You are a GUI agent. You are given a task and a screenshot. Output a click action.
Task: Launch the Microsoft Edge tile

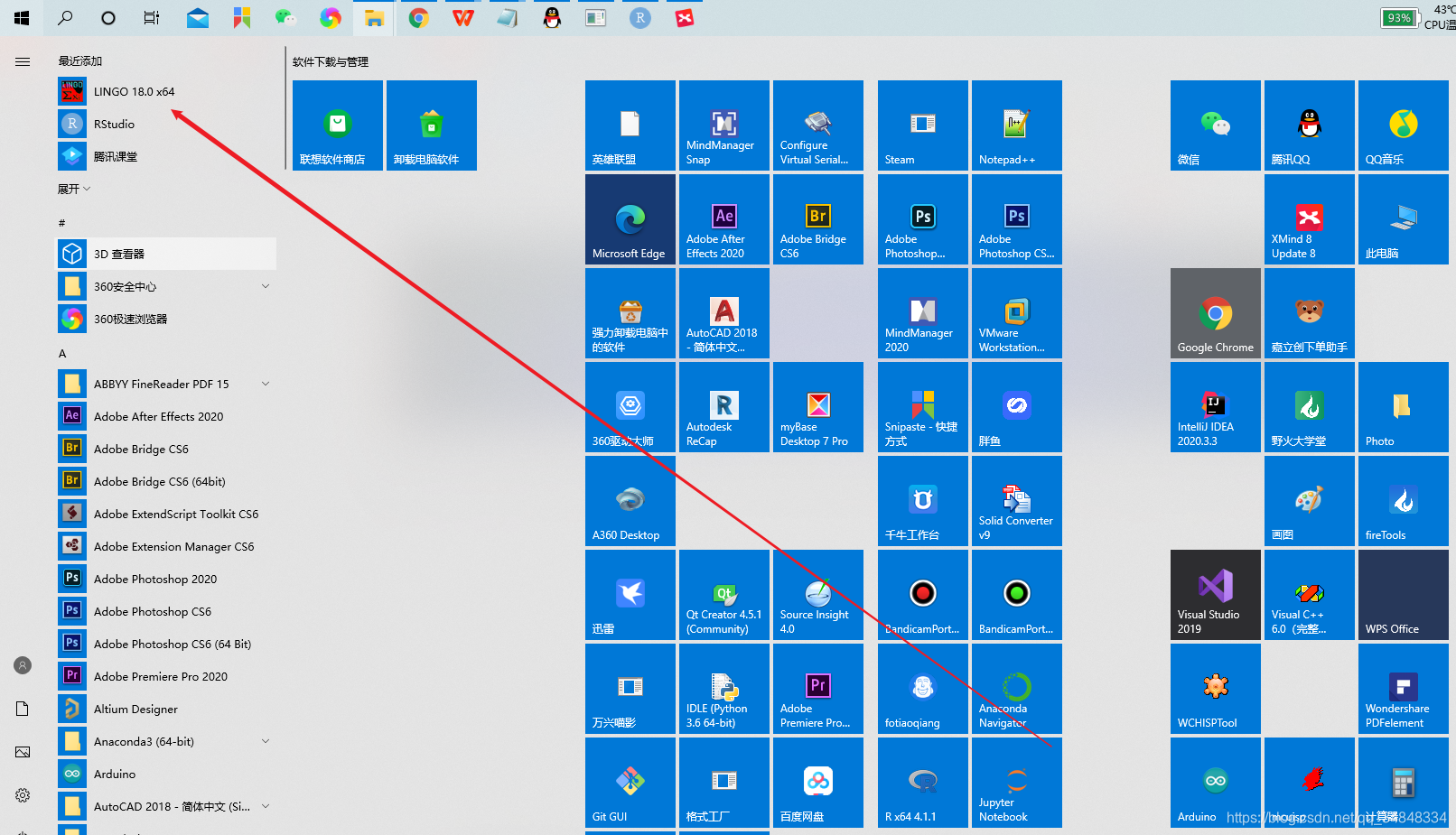click(630, 219)
